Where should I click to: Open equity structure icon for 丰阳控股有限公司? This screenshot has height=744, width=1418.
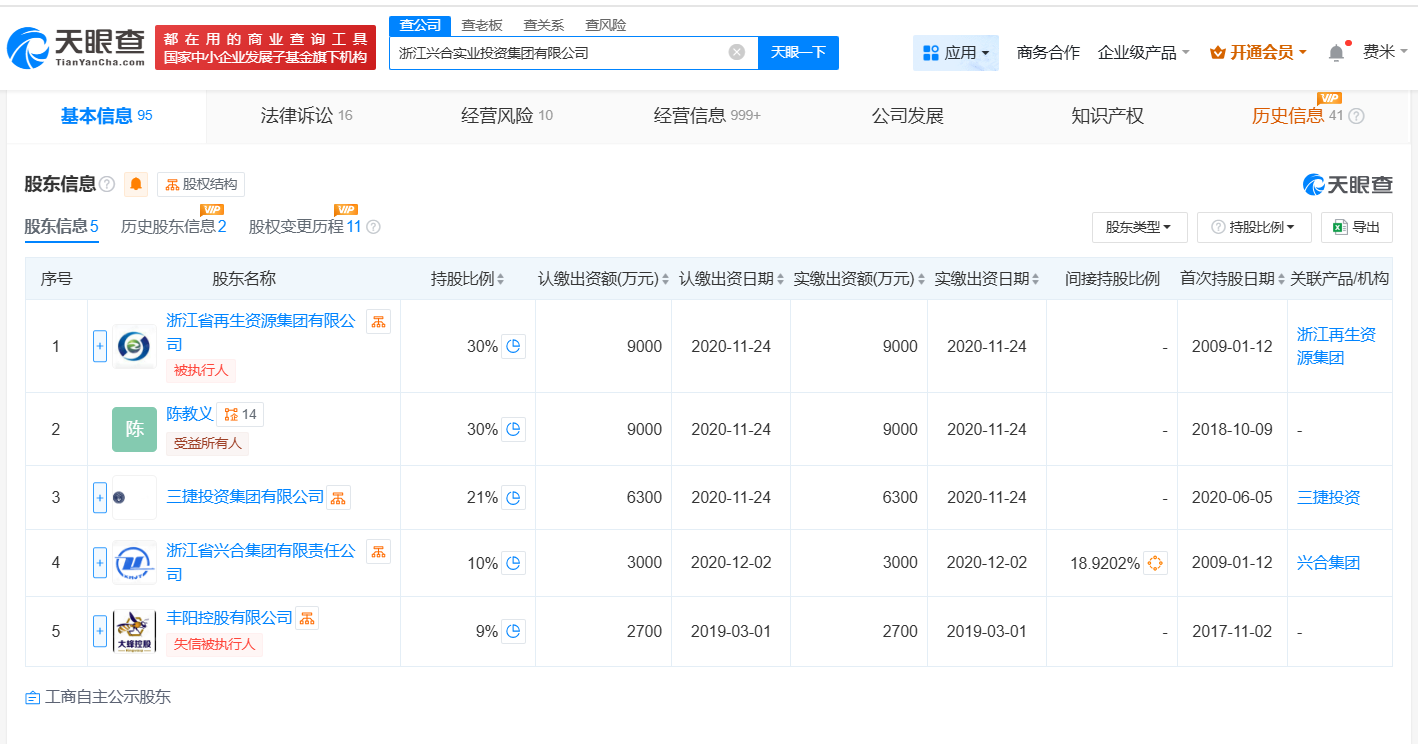coord(306,618)
